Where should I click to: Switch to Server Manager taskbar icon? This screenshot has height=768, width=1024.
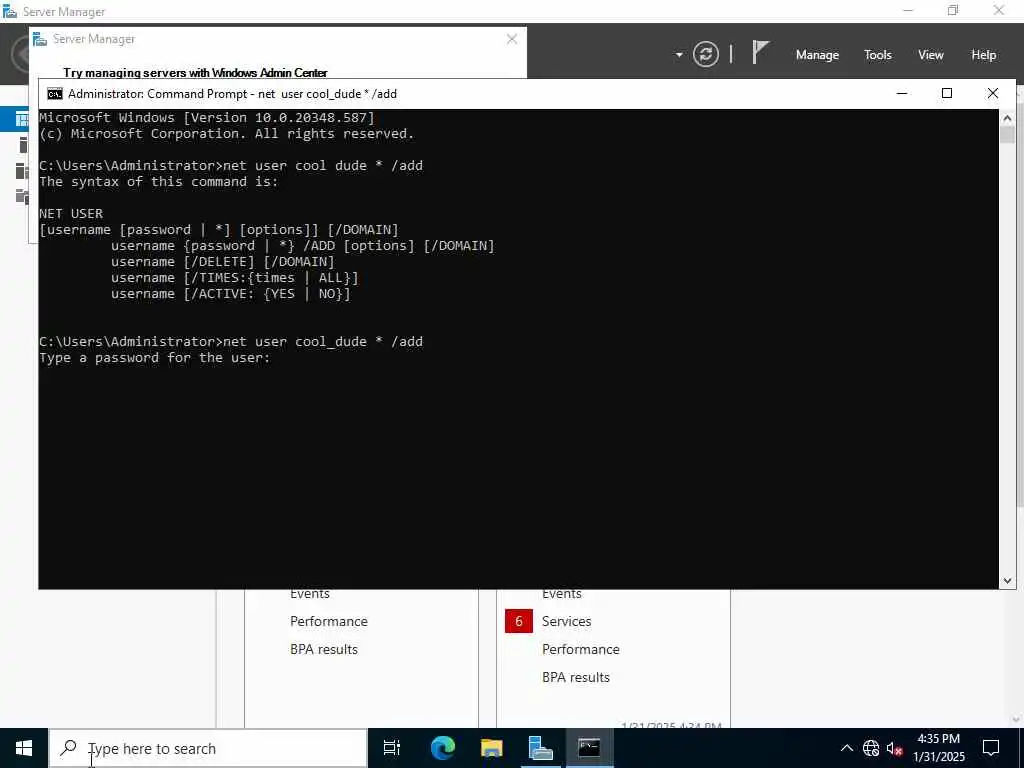click(x=540, y=748)
